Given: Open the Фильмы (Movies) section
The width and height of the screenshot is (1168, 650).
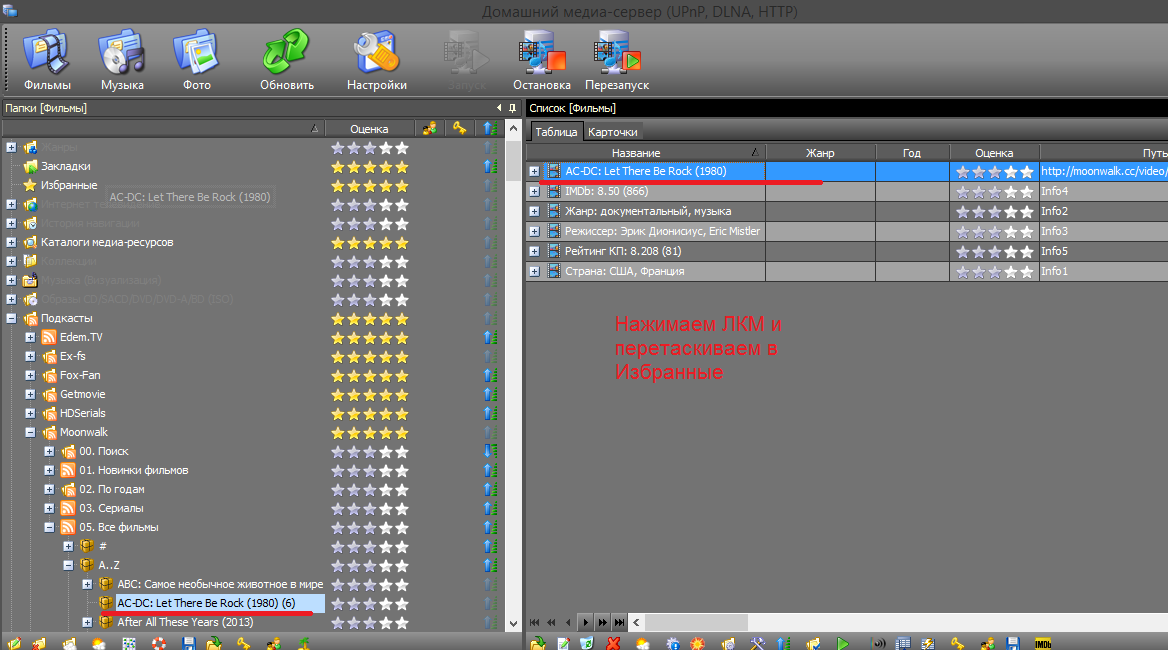Looking at the screenshot, I should (x=47, y=60).
